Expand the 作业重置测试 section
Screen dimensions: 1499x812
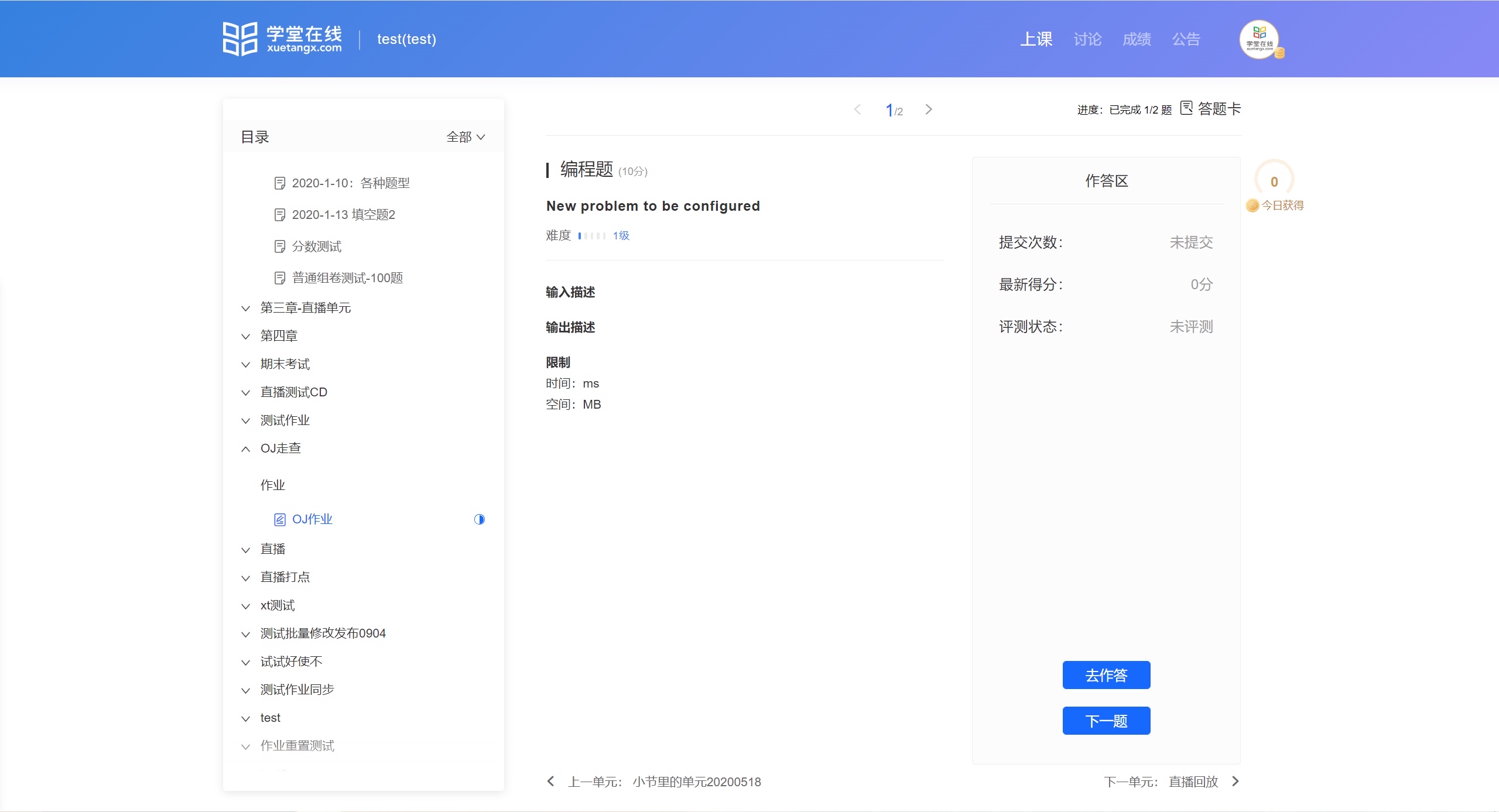point(246,746)
